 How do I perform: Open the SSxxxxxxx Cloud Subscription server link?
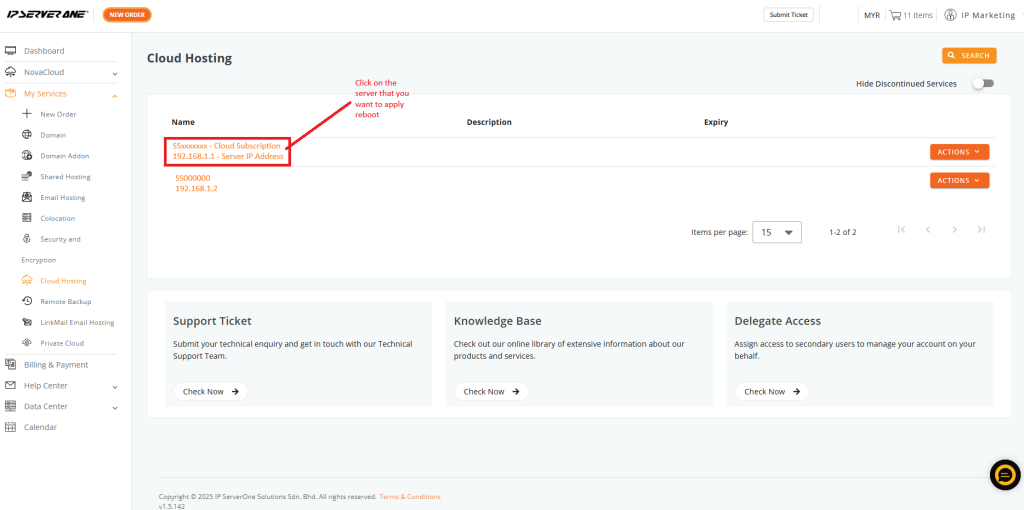(x=227, y=146)
